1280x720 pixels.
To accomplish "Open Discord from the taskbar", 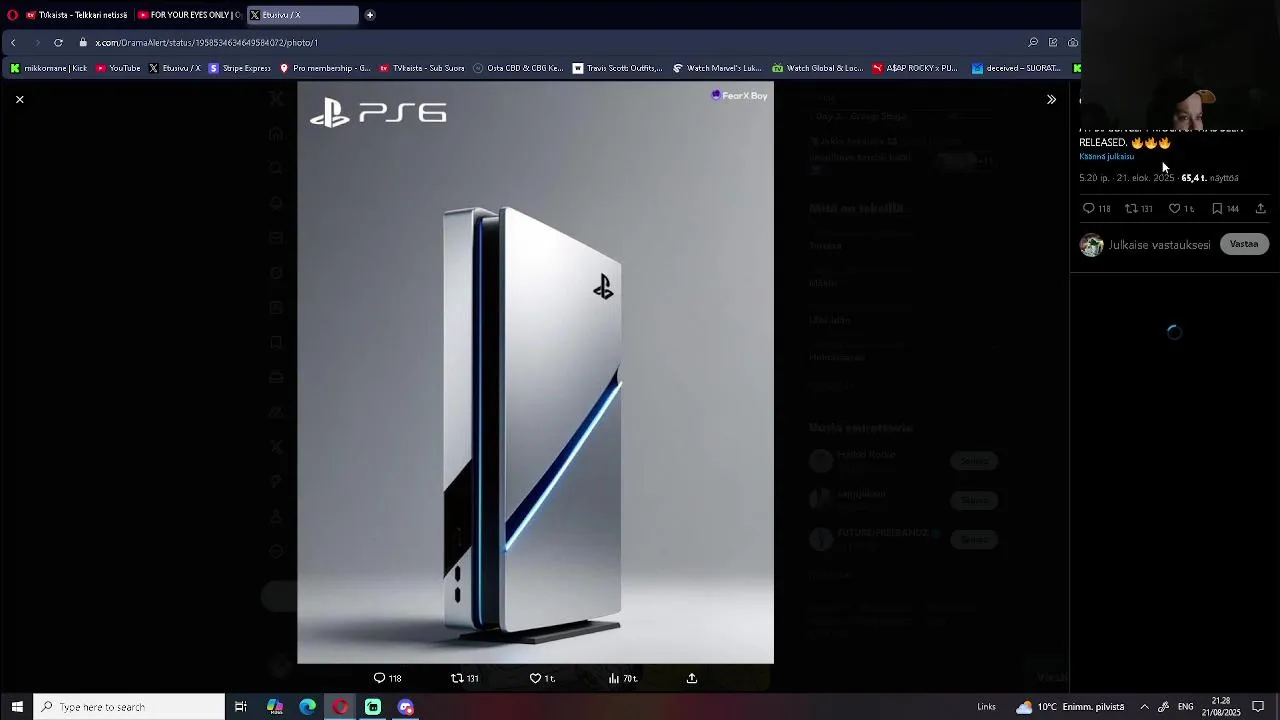I will tap(406, 707).
